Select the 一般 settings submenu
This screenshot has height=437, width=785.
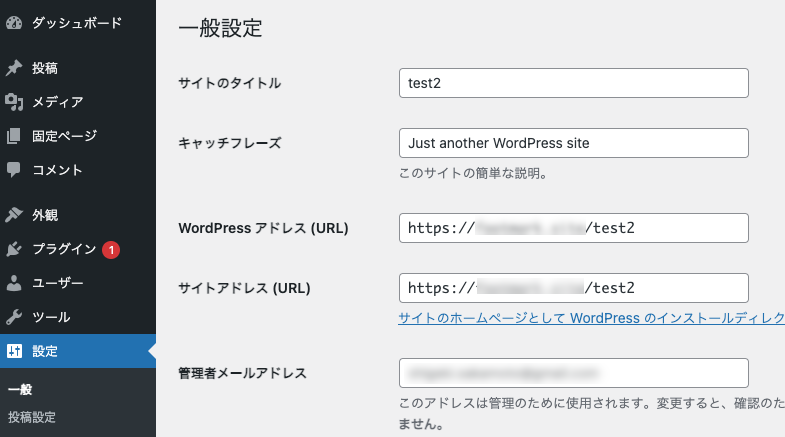pyautogui.click(x=20, y=390)
